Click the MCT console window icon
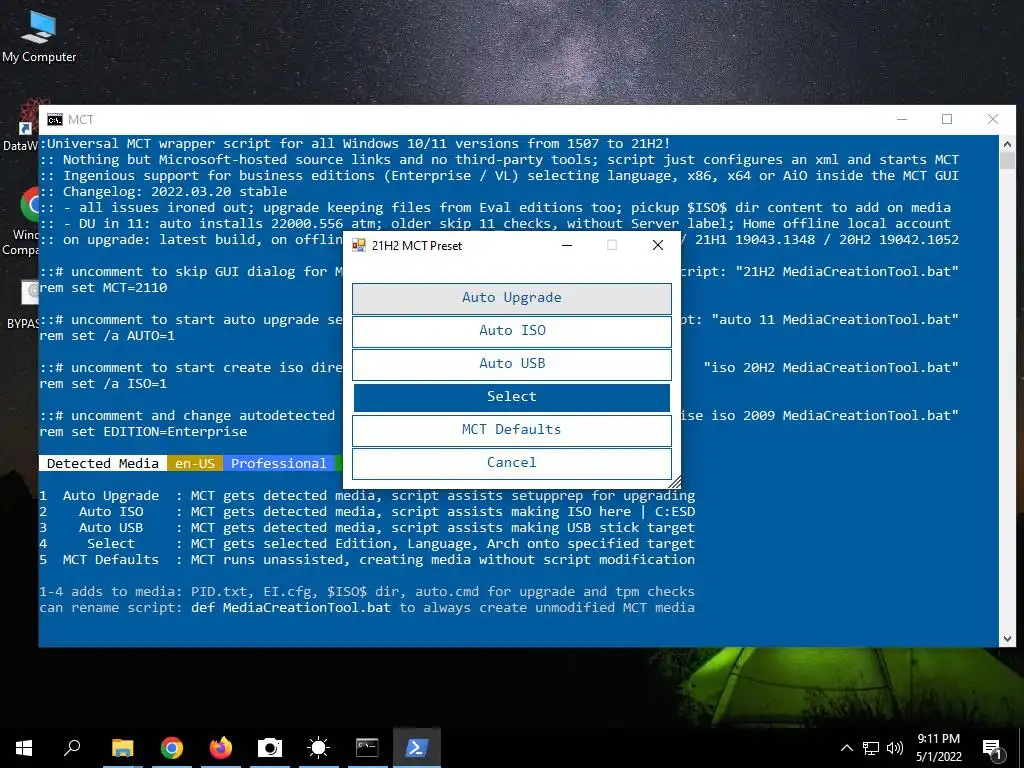 tap(54, 120)
